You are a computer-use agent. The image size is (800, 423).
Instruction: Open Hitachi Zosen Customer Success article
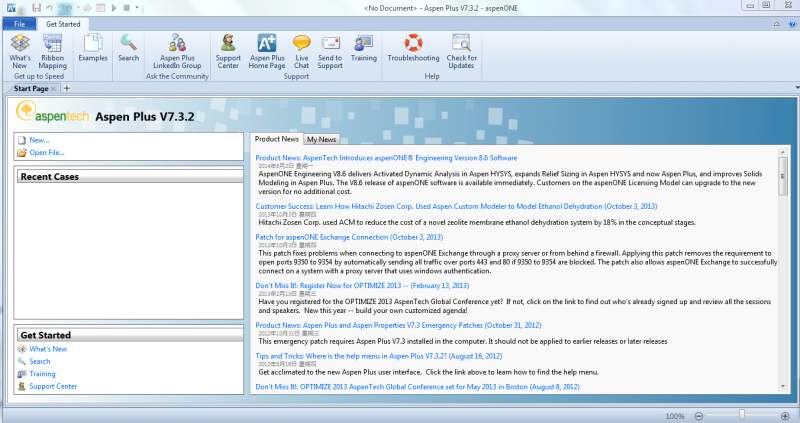(x=456, y=207)
